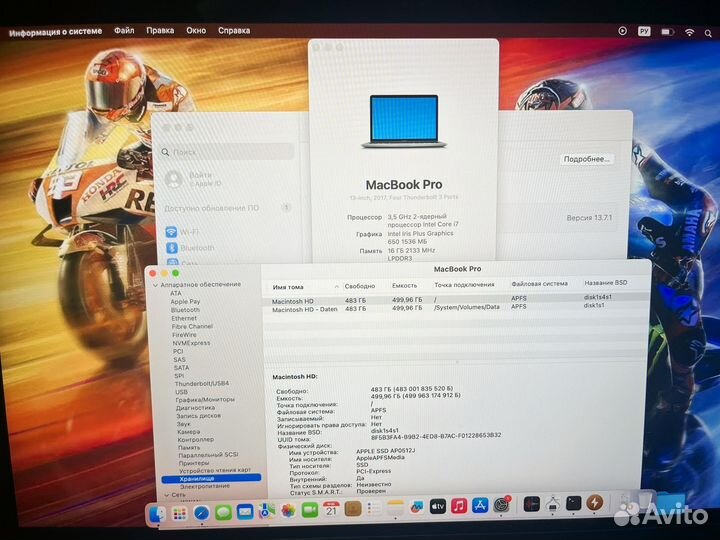Select Электропитание in the sidebar
The image size is (720, 540).
[x=205, y=486]
